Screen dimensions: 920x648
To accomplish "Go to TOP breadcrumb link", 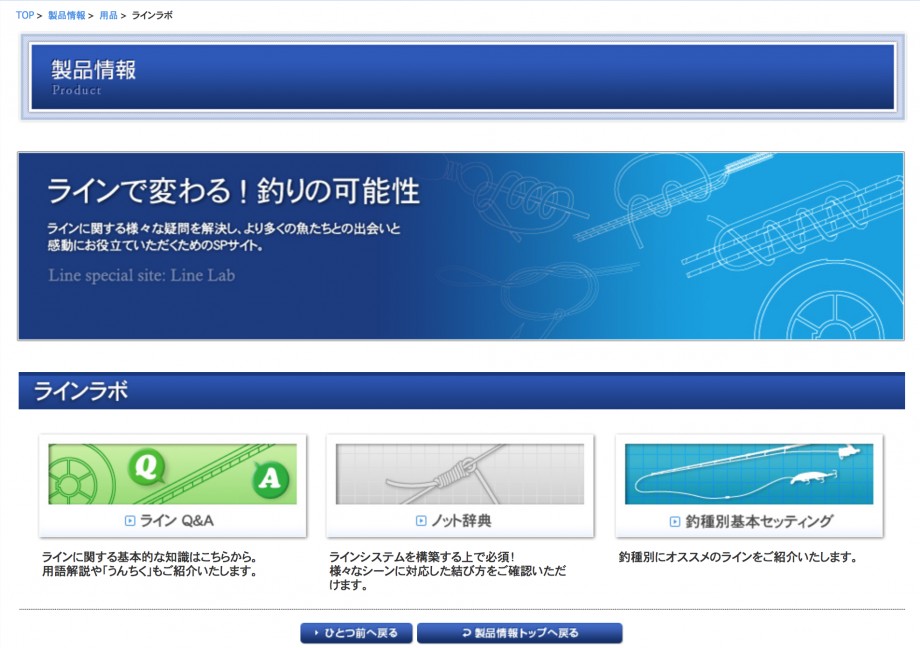I will point(25,15).
